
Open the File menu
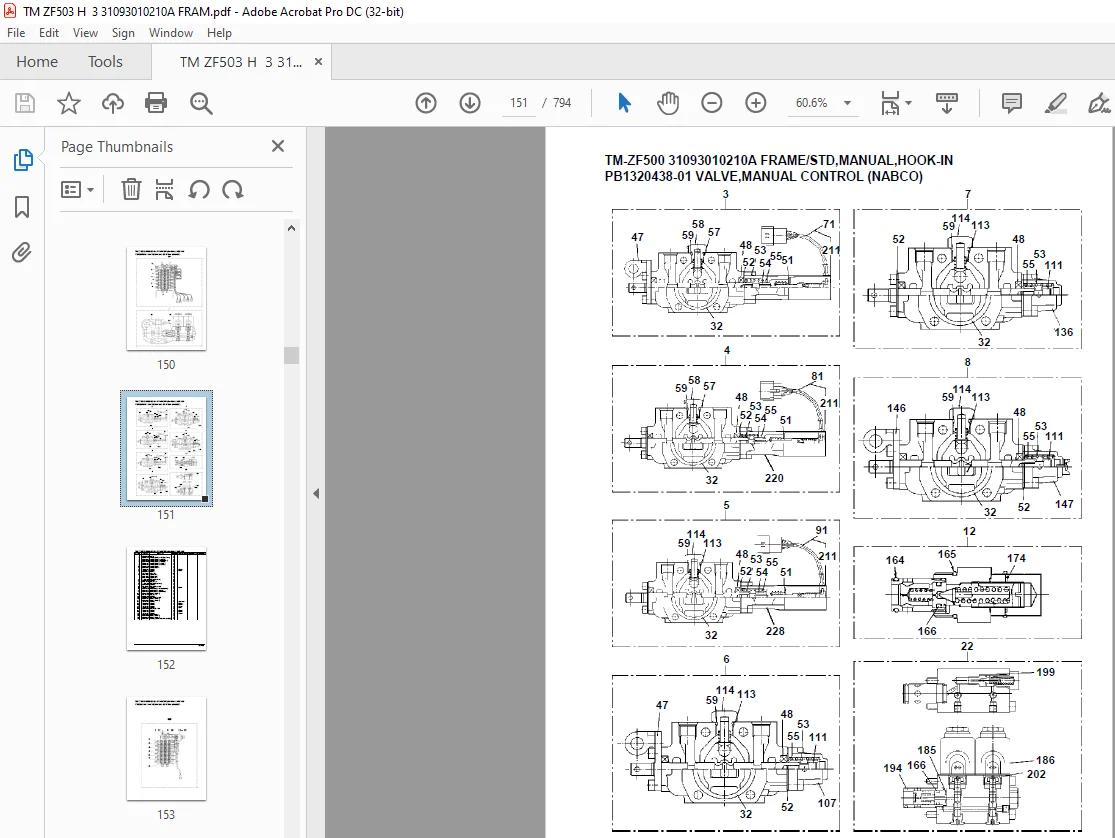(16, 33)
